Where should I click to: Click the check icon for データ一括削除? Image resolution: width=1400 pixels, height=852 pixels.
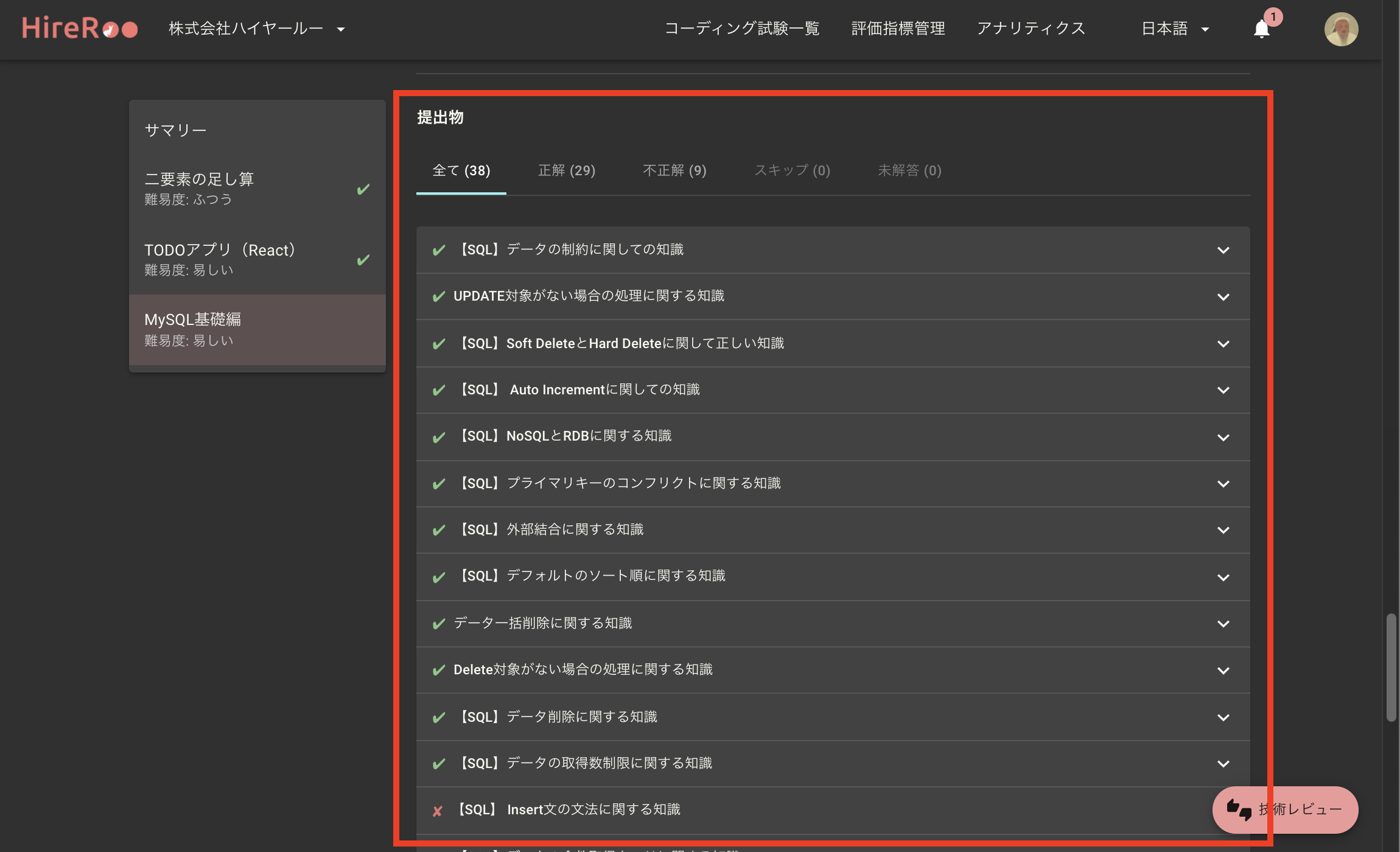[439, 624]
